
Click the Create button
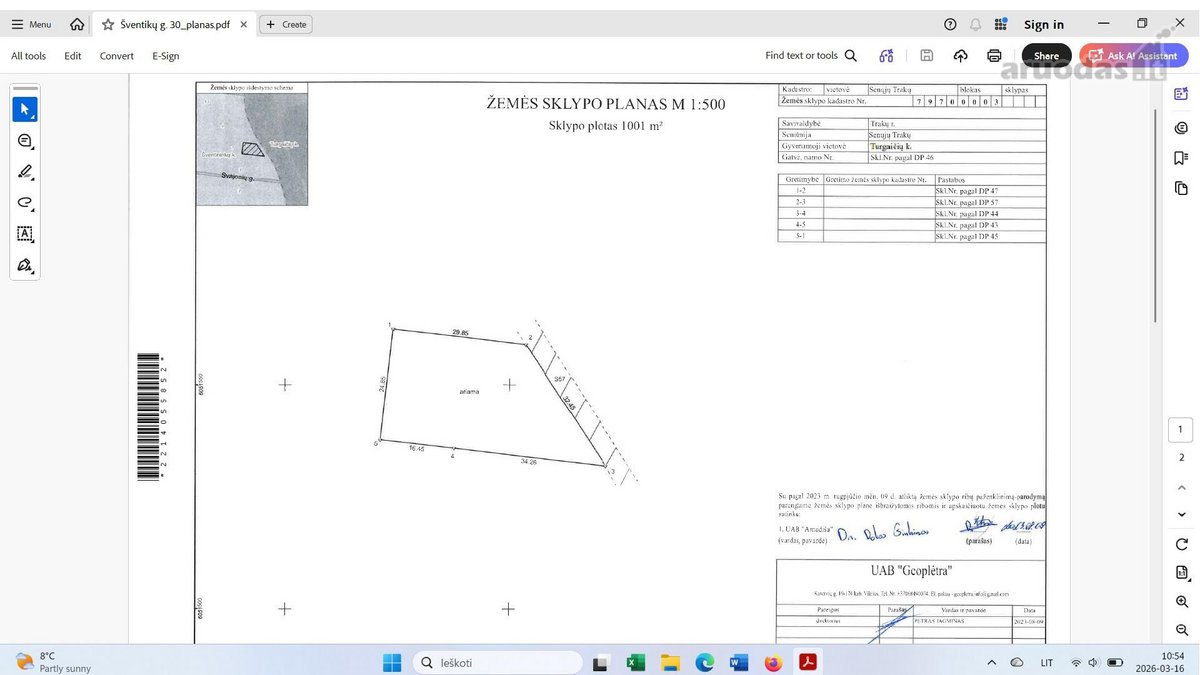[286, 24]
